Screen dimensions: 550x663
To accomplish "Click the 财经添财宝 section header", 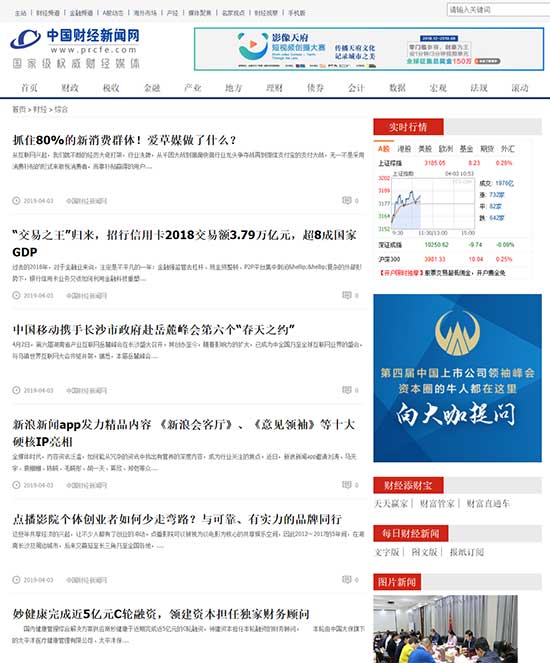I will click(408, 485).
